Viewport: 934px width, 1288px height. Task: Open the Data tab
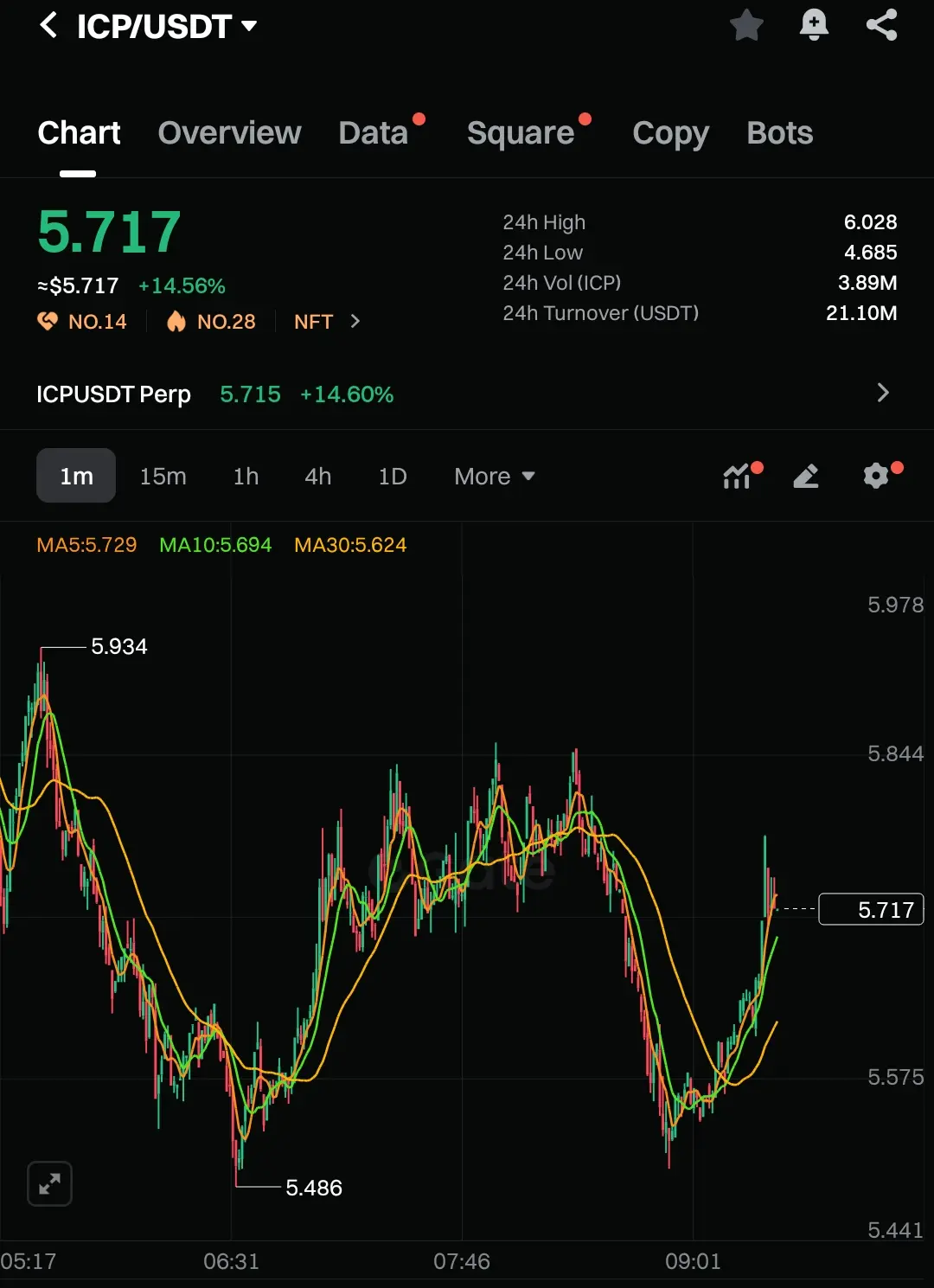pos(373,133)
